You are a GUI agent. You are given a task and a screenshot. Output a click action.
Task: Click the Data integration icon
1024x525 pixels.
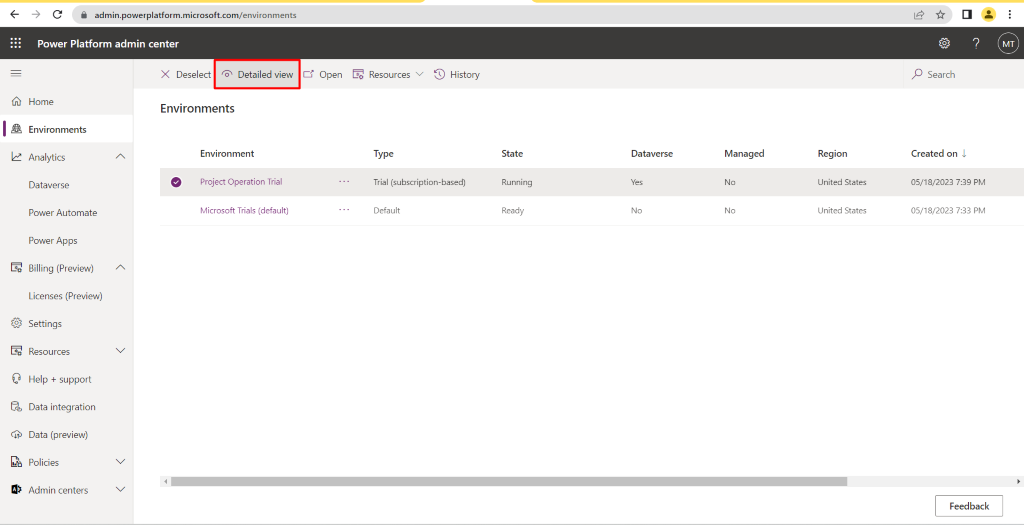17,407
